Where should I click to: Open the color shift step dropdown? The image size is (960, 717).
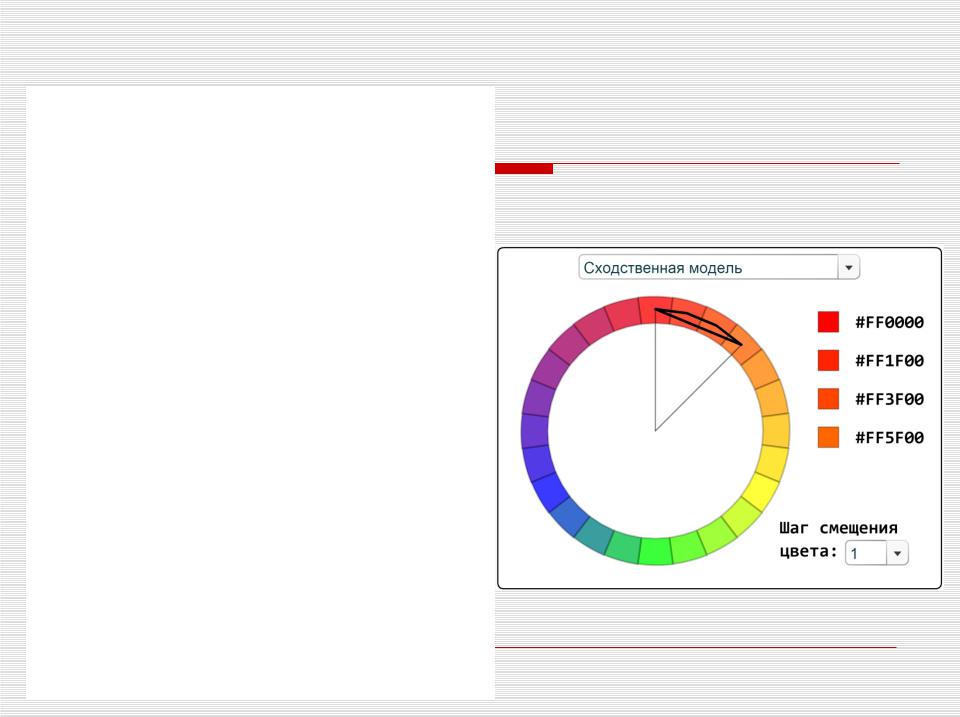876,553
